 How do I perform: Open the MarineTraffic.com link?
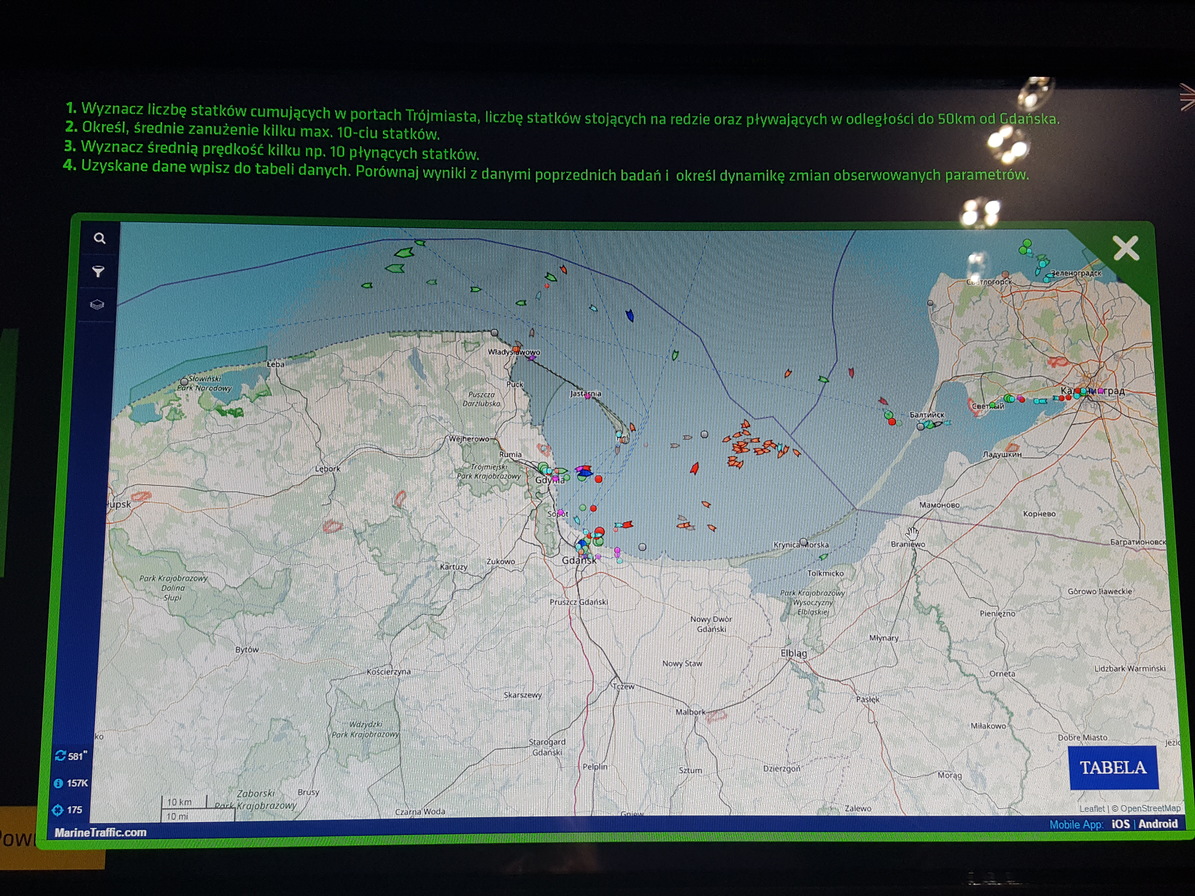pos(100,832)
